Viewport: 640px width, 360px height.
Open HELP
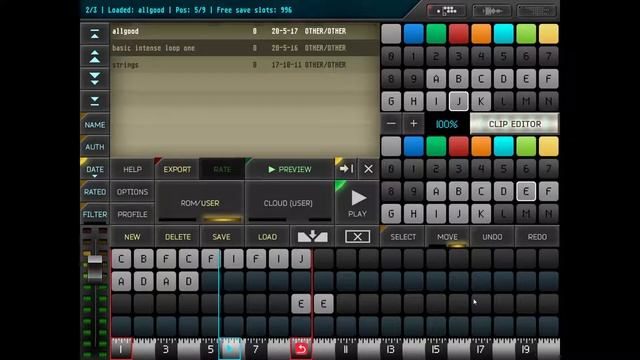pyautogui.click(x=132, y=169)
